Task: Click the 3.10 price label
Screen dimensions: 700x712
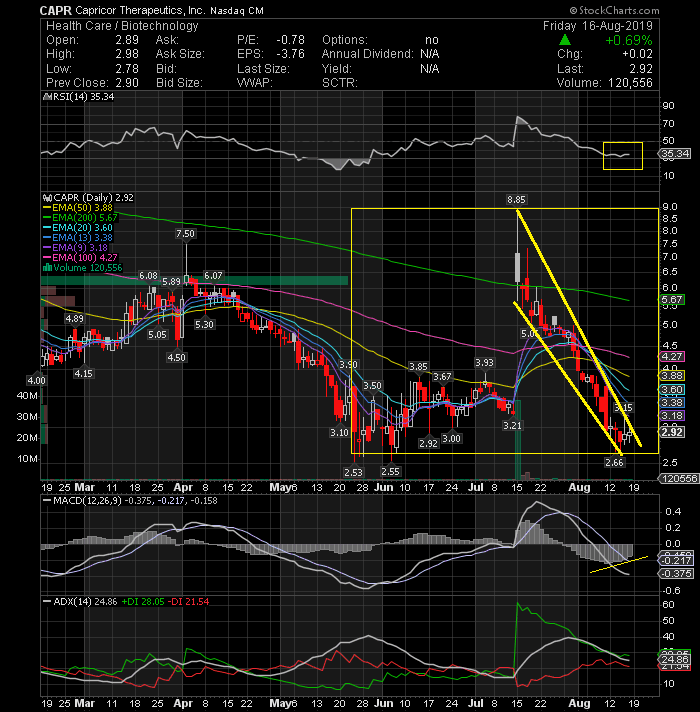Action: pos(339,432)
